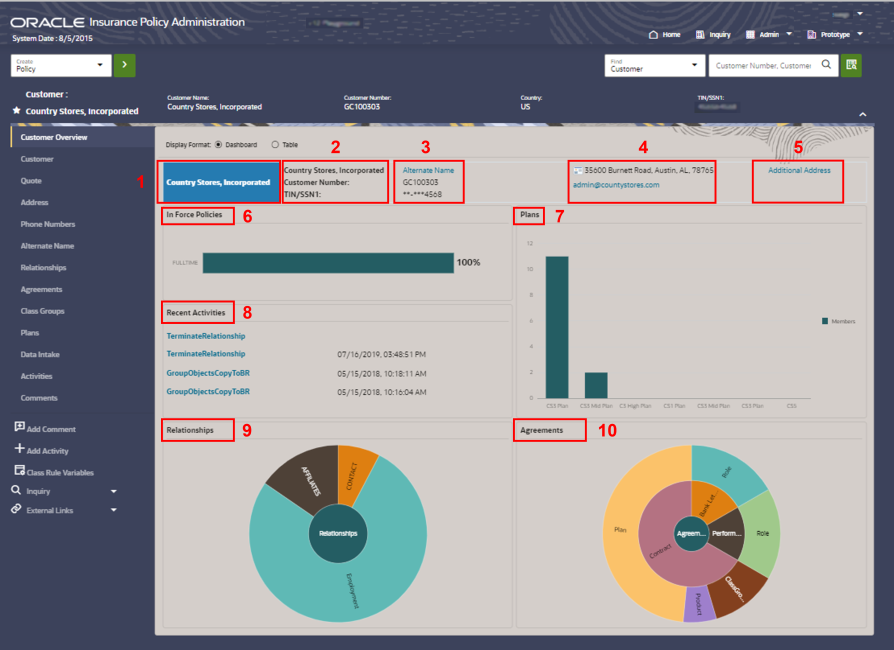Click the customer number search field
The height and width of the screenshot is (650, 894).
(764, 66)
